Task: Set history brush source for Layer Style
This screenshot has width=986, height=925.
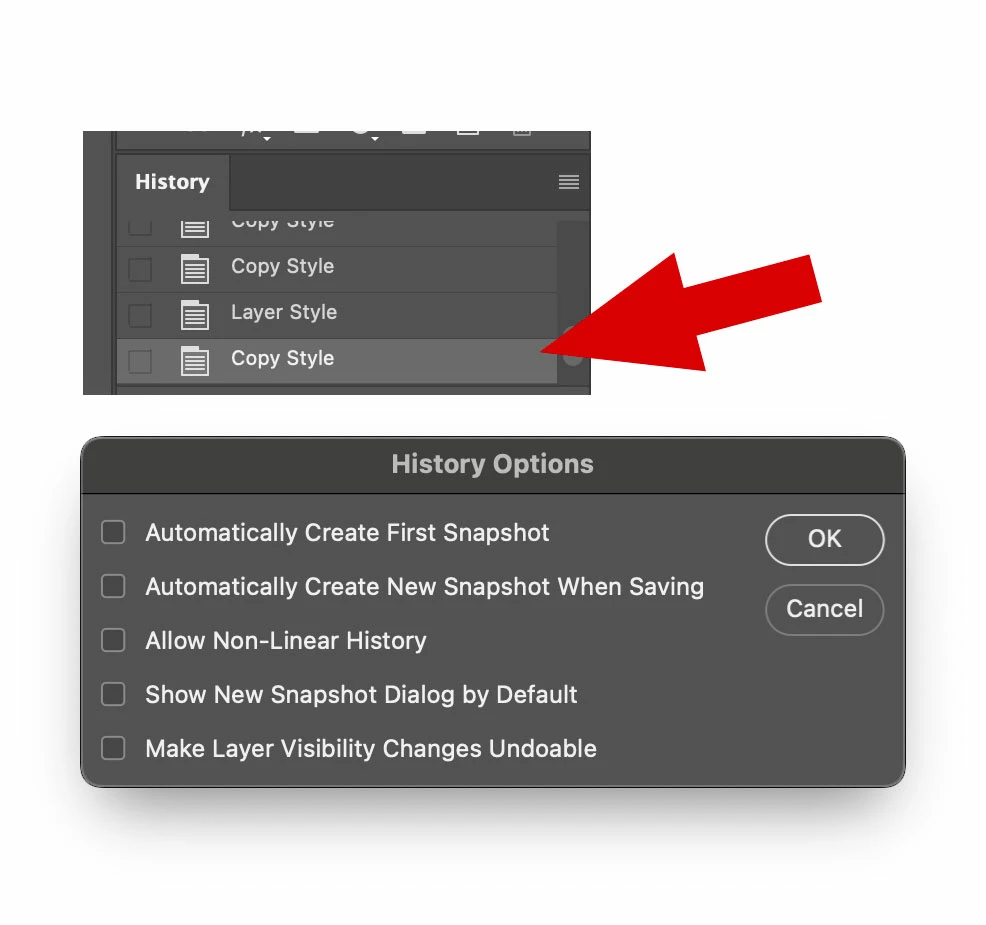Action: 140,315
